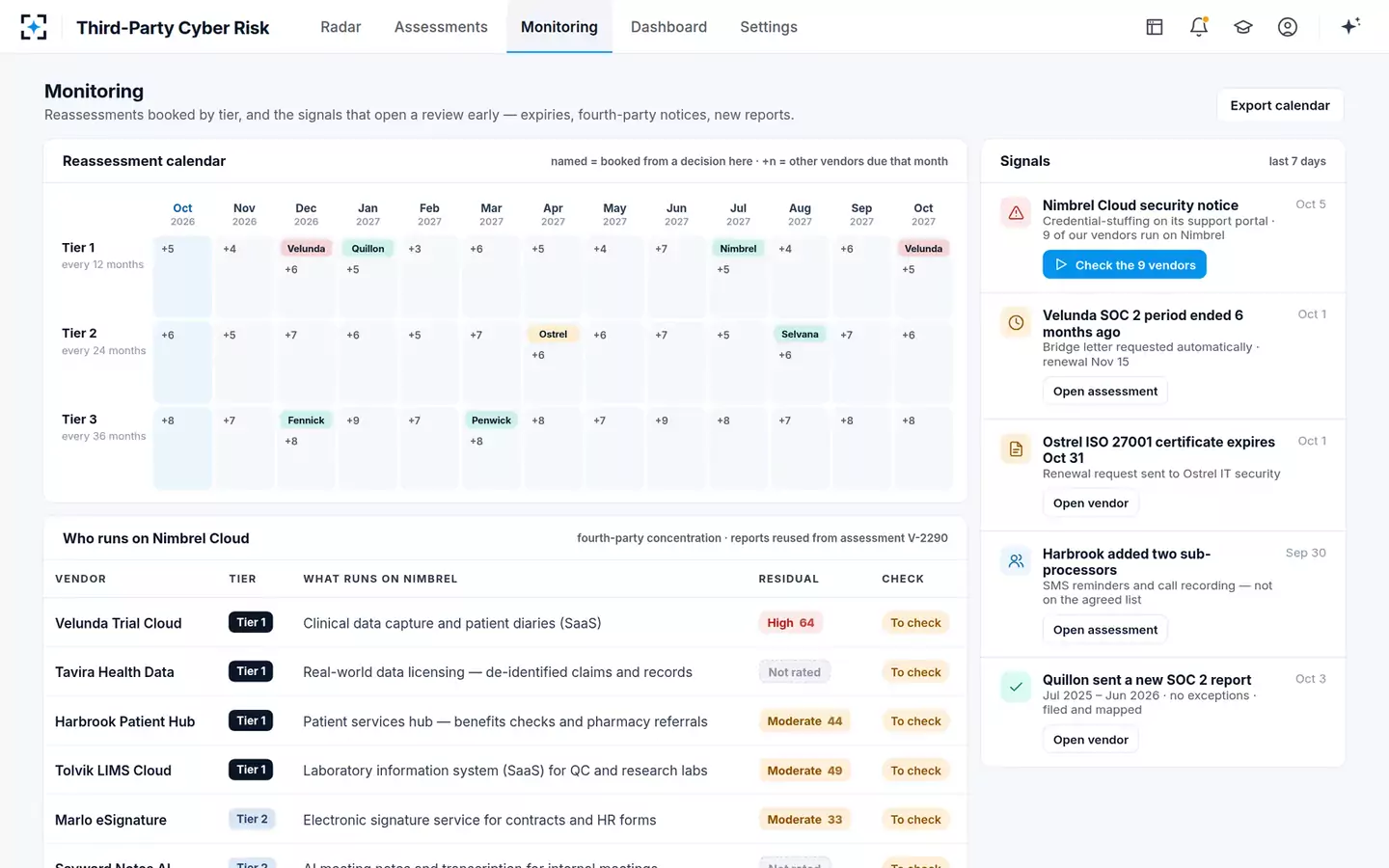Click Nimbrel Cloud security notice title

pos(1140,205)
